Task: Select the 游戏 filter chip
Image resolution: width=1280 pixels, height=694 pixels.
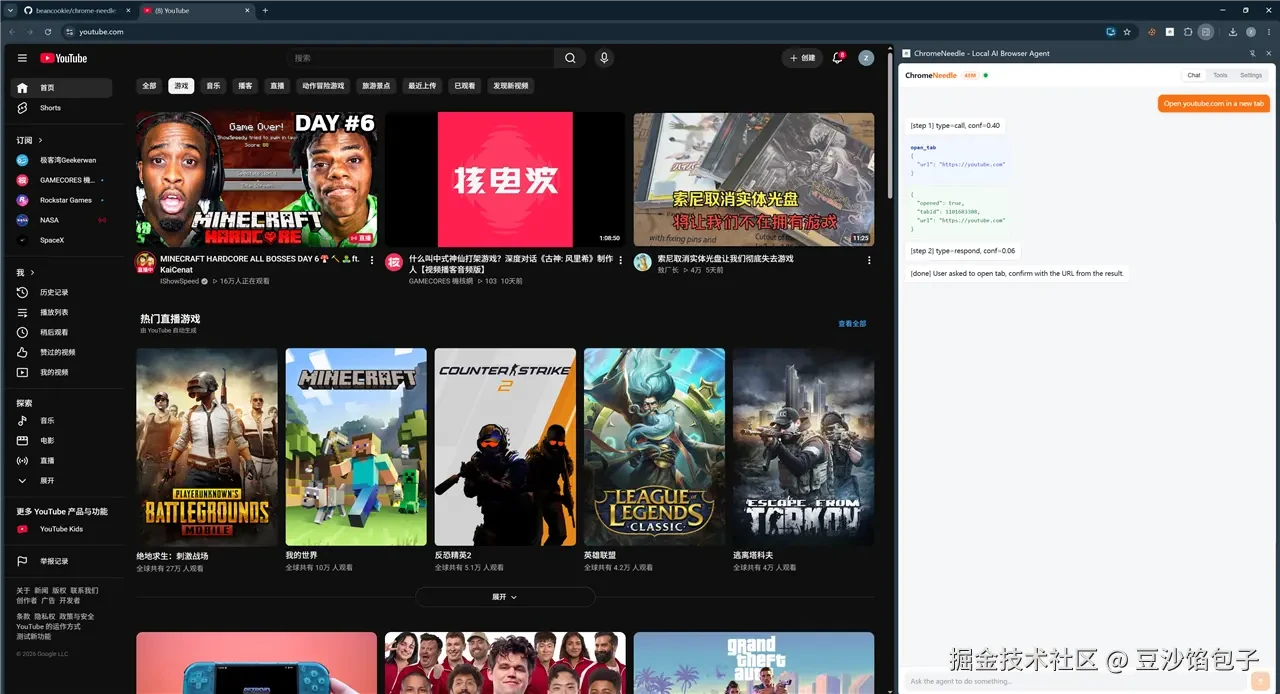Action: point(181,86)
